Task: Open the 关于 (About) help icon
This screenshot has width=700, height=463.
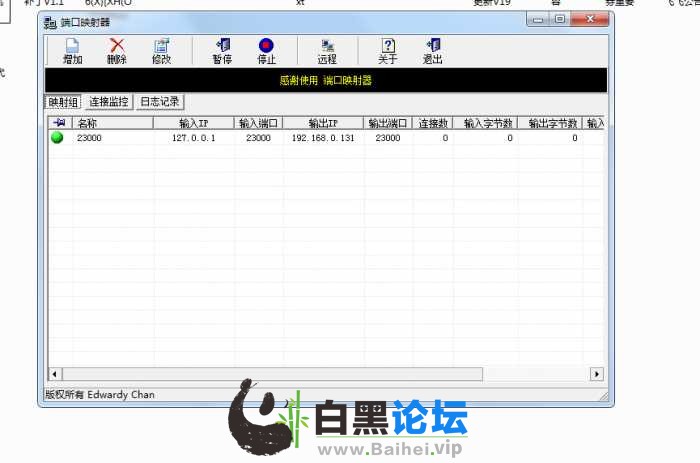Action: [x=388, y=46]
